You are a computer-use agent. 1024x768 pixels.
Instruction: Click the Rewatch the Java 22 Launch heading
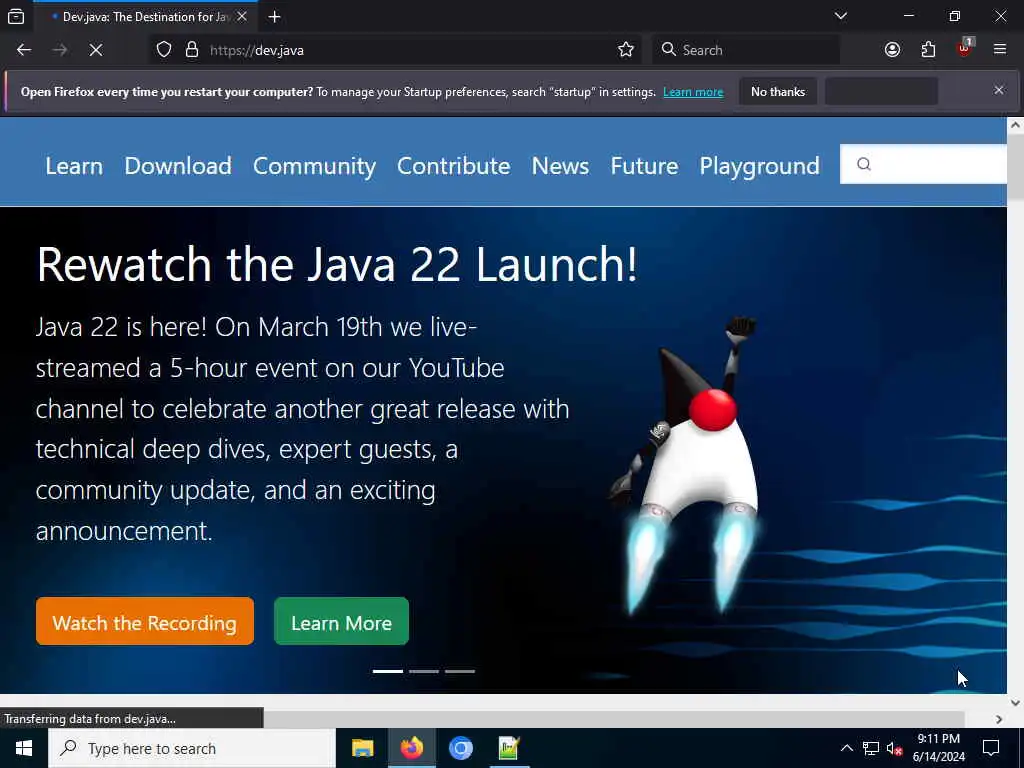336,264
